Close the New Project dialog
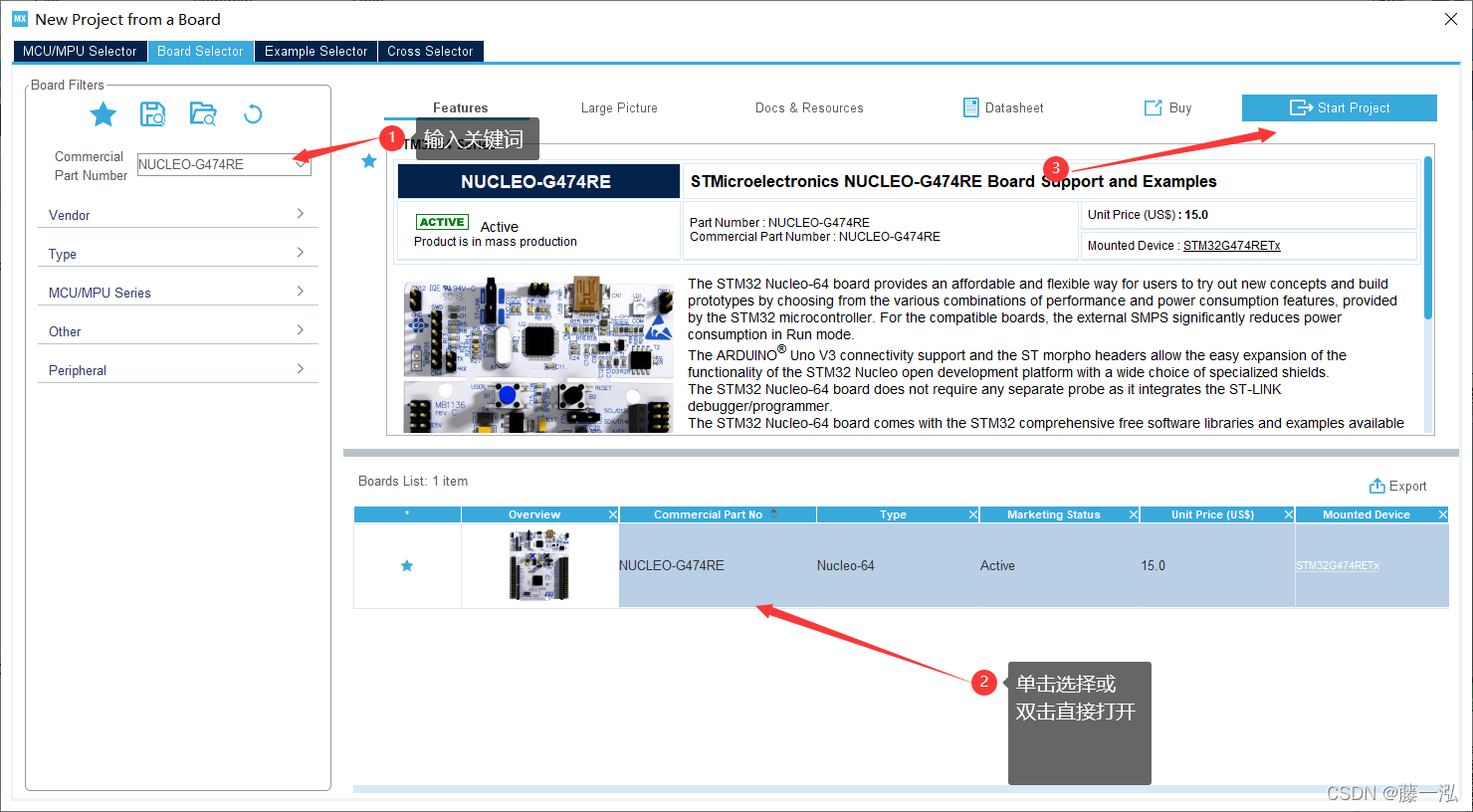This screenshot has height=812, width=1473. click(1451, 19)
